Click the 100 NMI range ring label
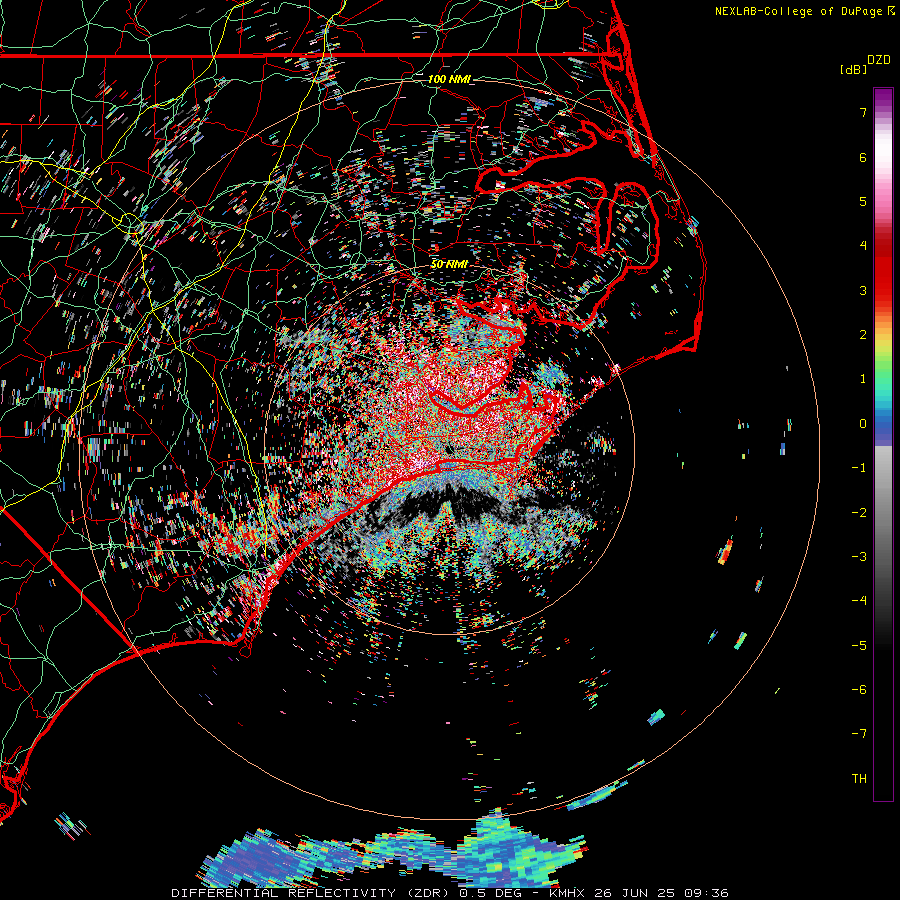The width and height of the screenshot is (900, 900). coord(449,79)
